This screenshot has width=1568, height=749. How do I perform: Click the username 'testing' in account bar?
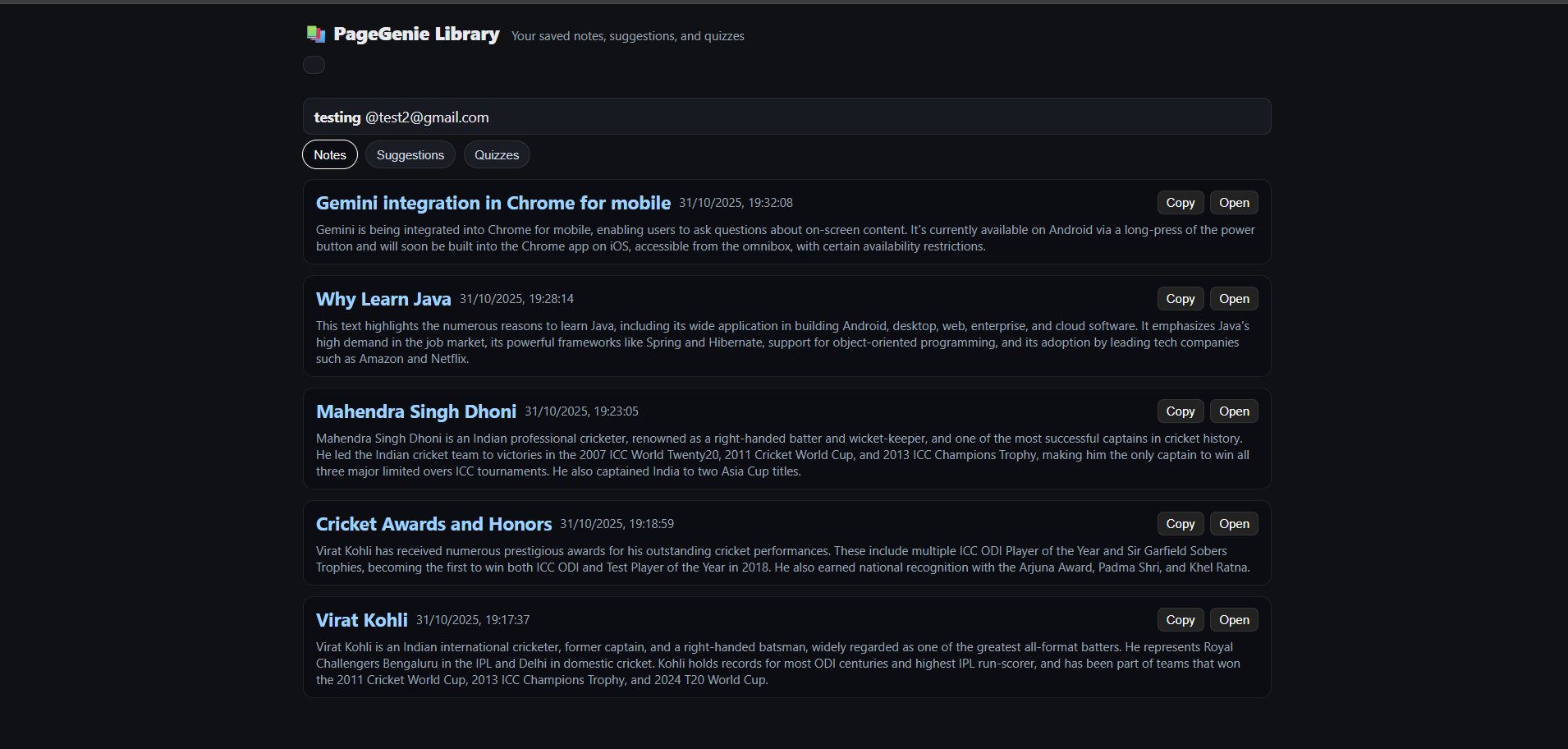(x=337, y=117)
